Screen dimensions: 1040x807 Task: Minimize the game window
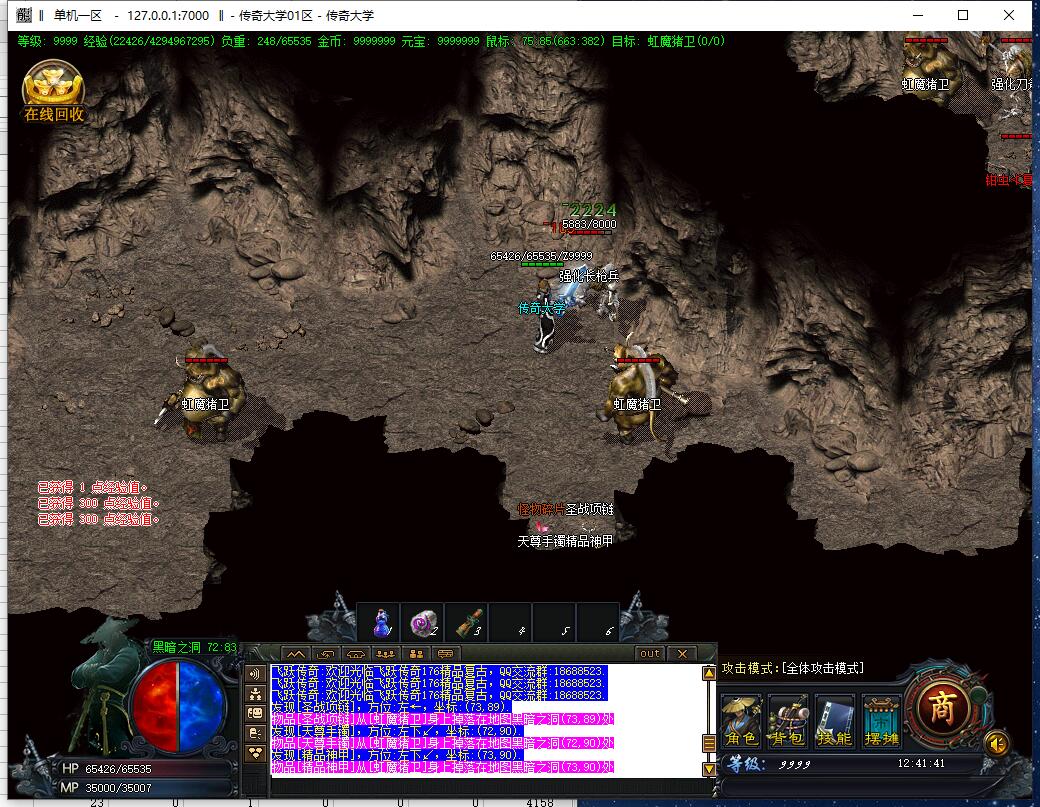(918, 15)
